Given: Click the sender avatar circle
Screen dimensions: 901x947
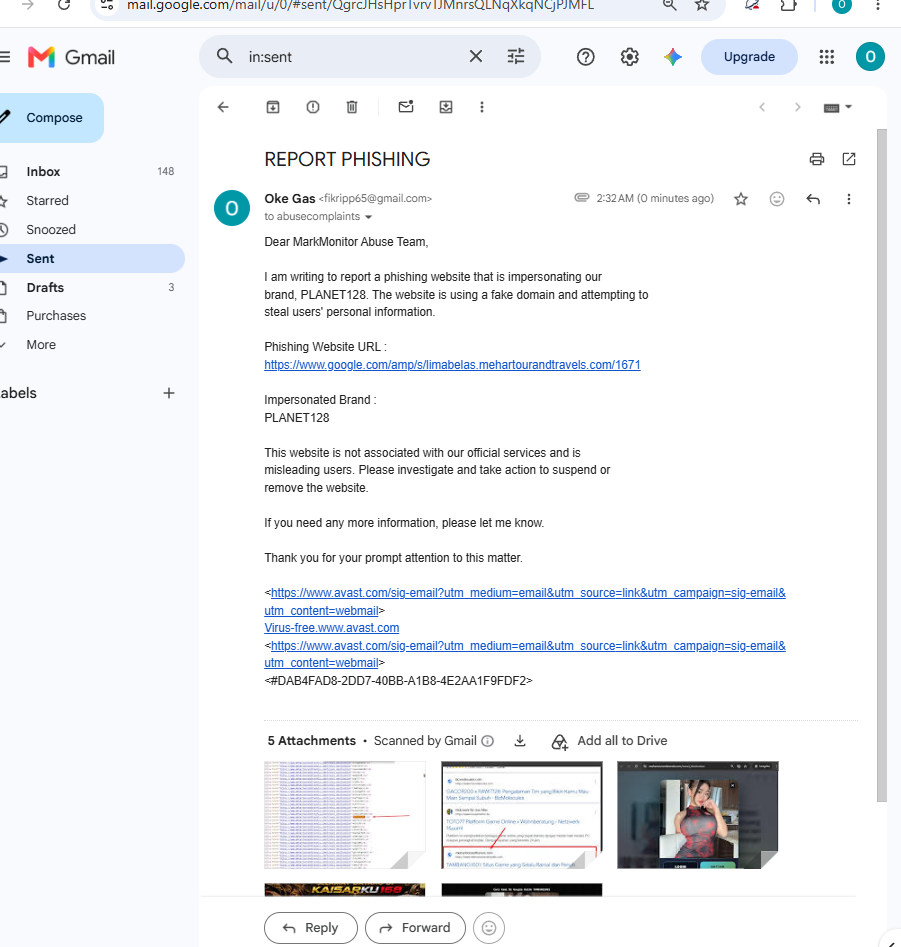Looking at the screenshot, I should [x=232, y=208].
